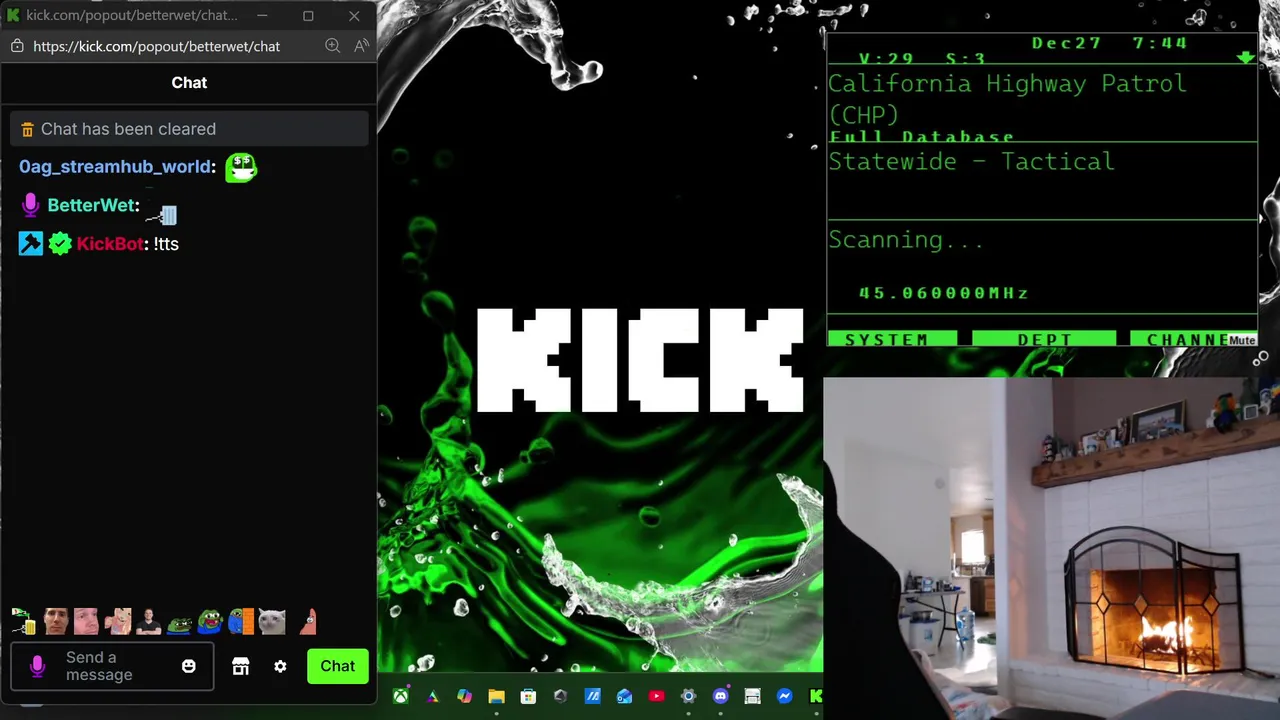Click BetterWet's purple microphone badge
Viewport: 1280px width, 720px height.
click(30, 205)
